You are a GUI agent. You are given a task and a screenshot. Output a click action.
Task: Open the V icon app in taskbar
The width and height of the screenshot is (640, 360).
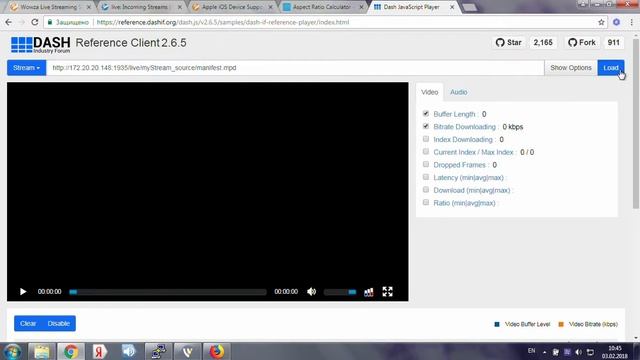187,351
